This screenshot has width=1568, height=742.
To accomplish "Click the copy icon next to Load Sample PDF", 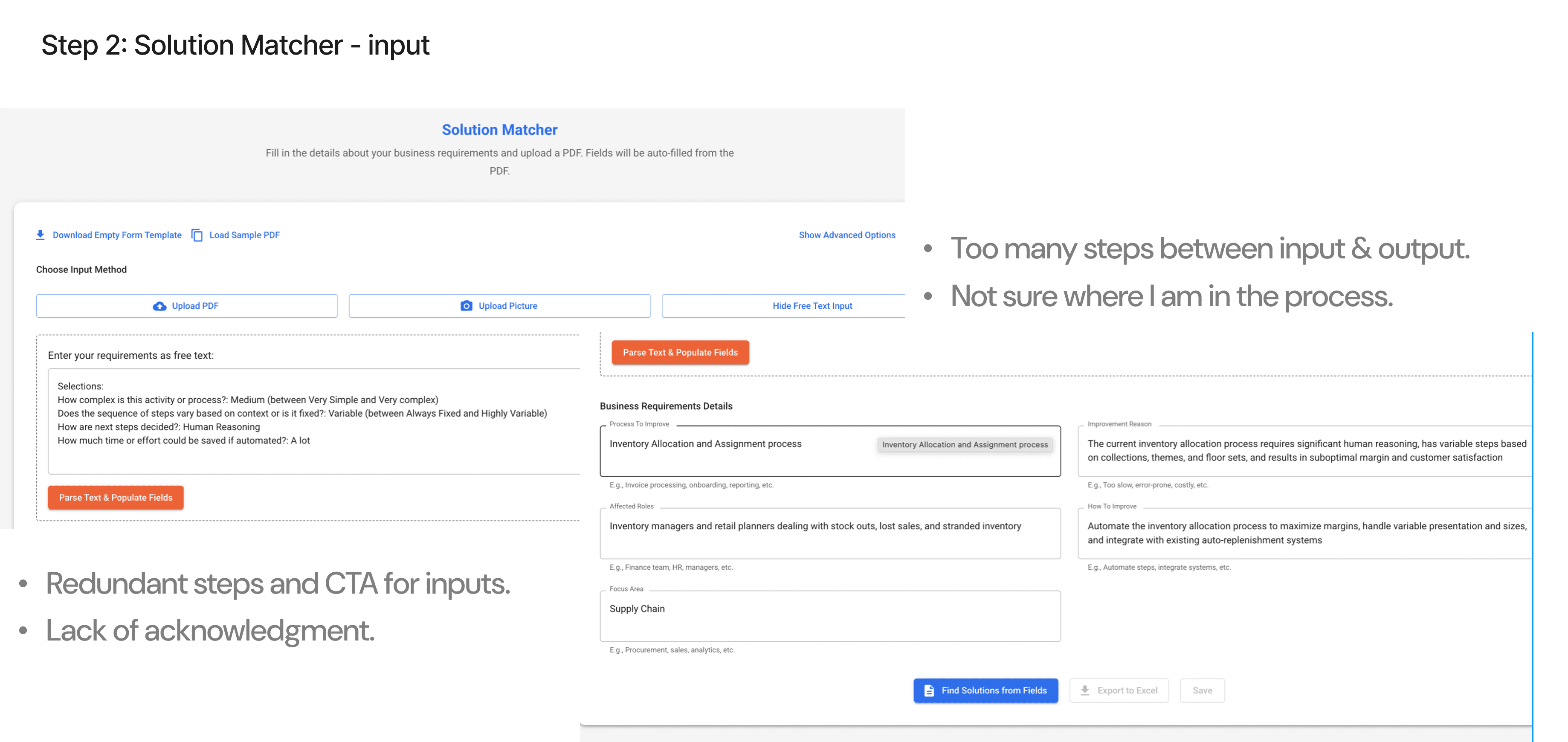I will tap(197, 235).
